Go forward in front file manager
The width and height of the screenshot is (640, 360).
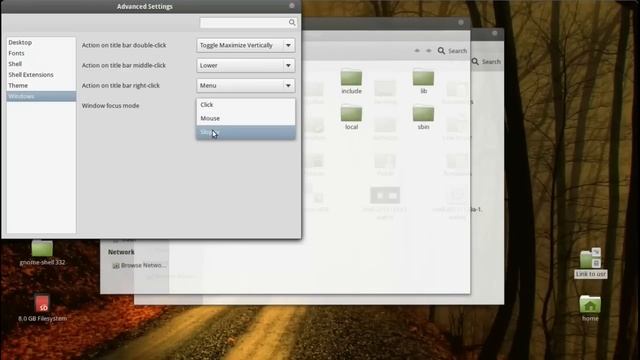pyautogui.click(x=429, y=51)
